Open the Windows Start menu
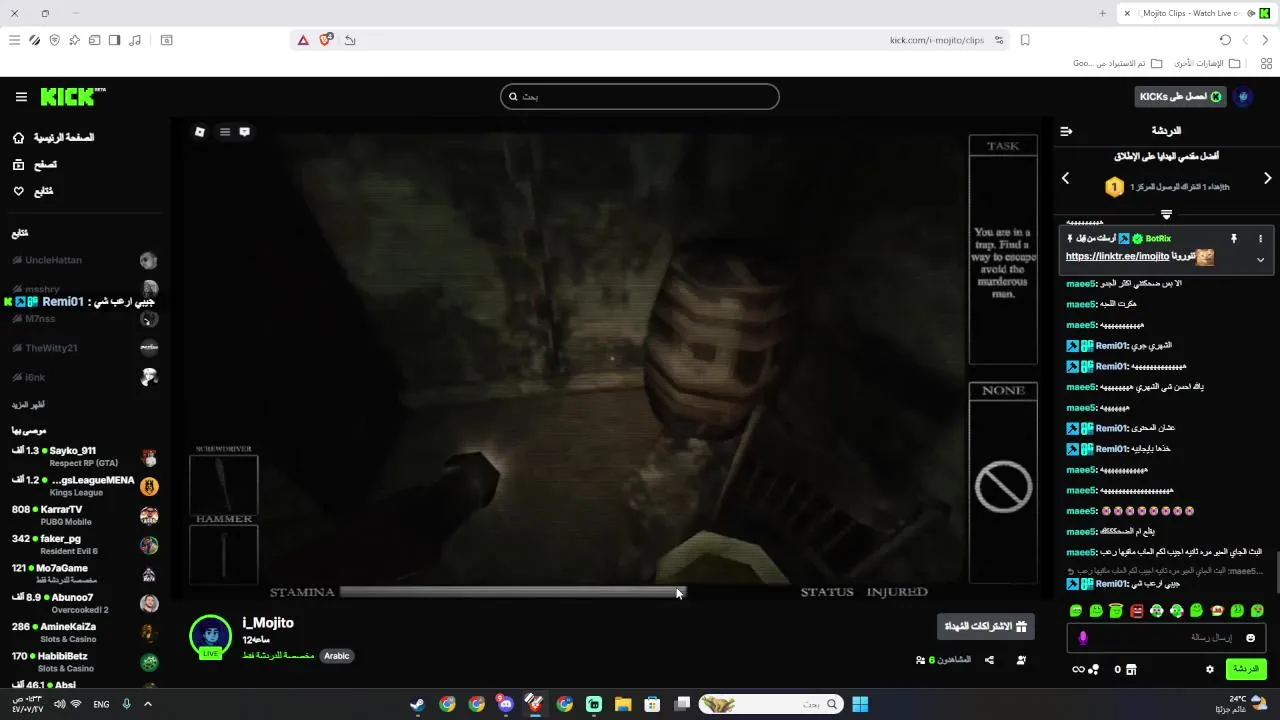Viewport: 1280px width, 720px height. pos(860,704)
